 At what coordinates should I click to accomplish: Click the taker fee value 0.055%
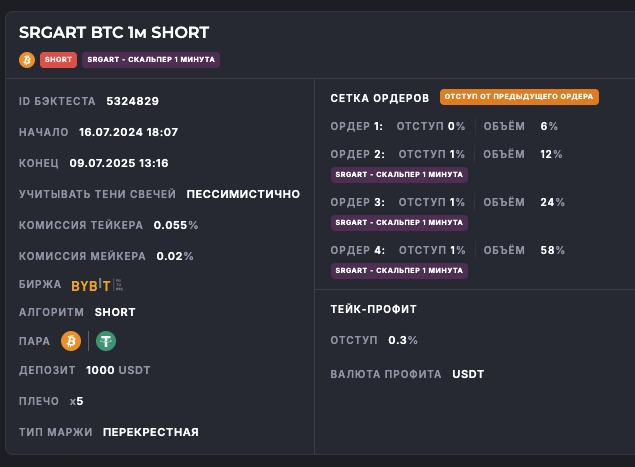tap(176, 225)
